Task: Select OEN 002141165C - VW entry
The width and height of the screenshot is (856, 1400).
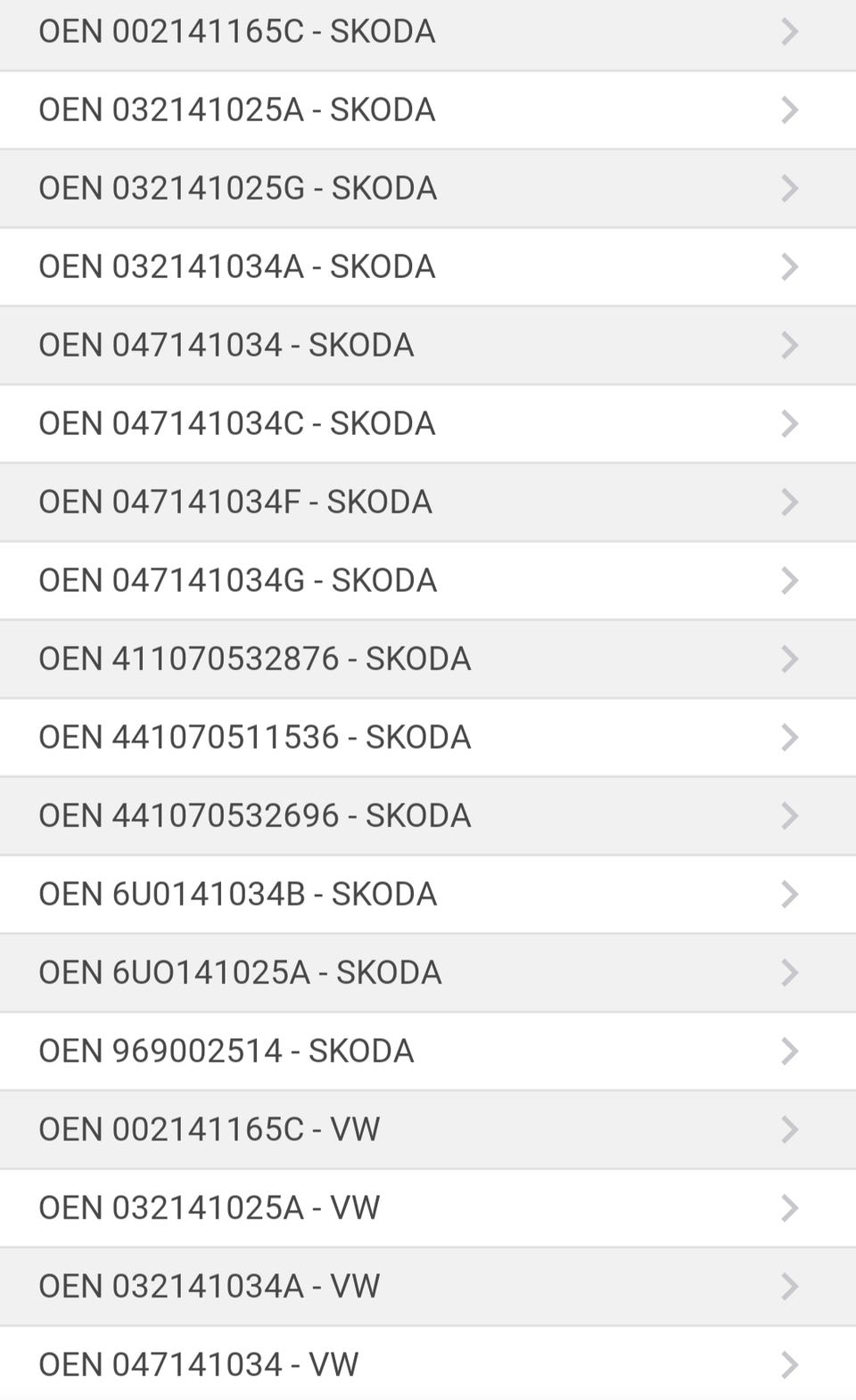Action: 210,1130
